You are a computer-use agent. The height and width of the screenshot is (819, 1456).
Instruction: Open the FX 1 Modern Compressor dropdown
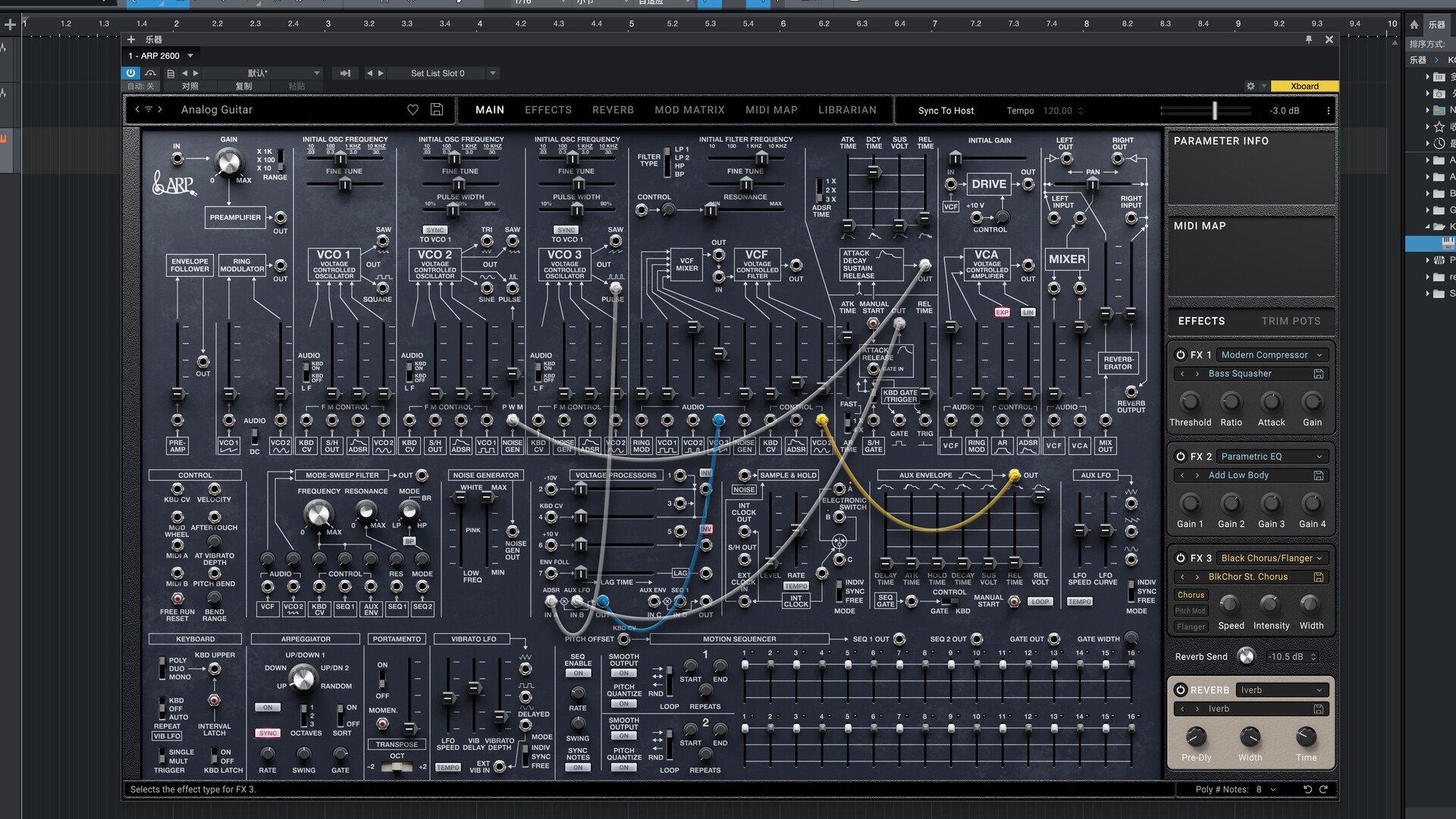[1272, 355]
